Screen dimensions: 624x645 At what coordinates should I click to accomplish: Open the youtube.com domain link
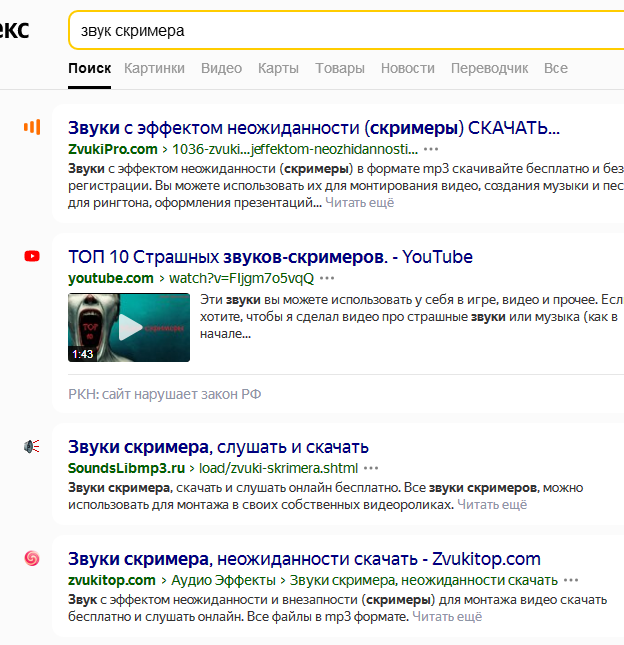[x=111, y=278]
